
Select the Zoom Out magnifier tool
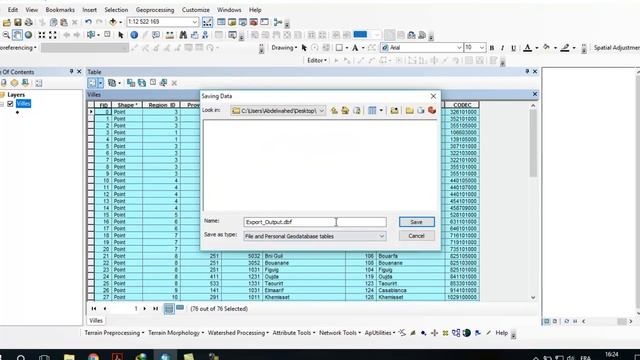pos(6,35)
